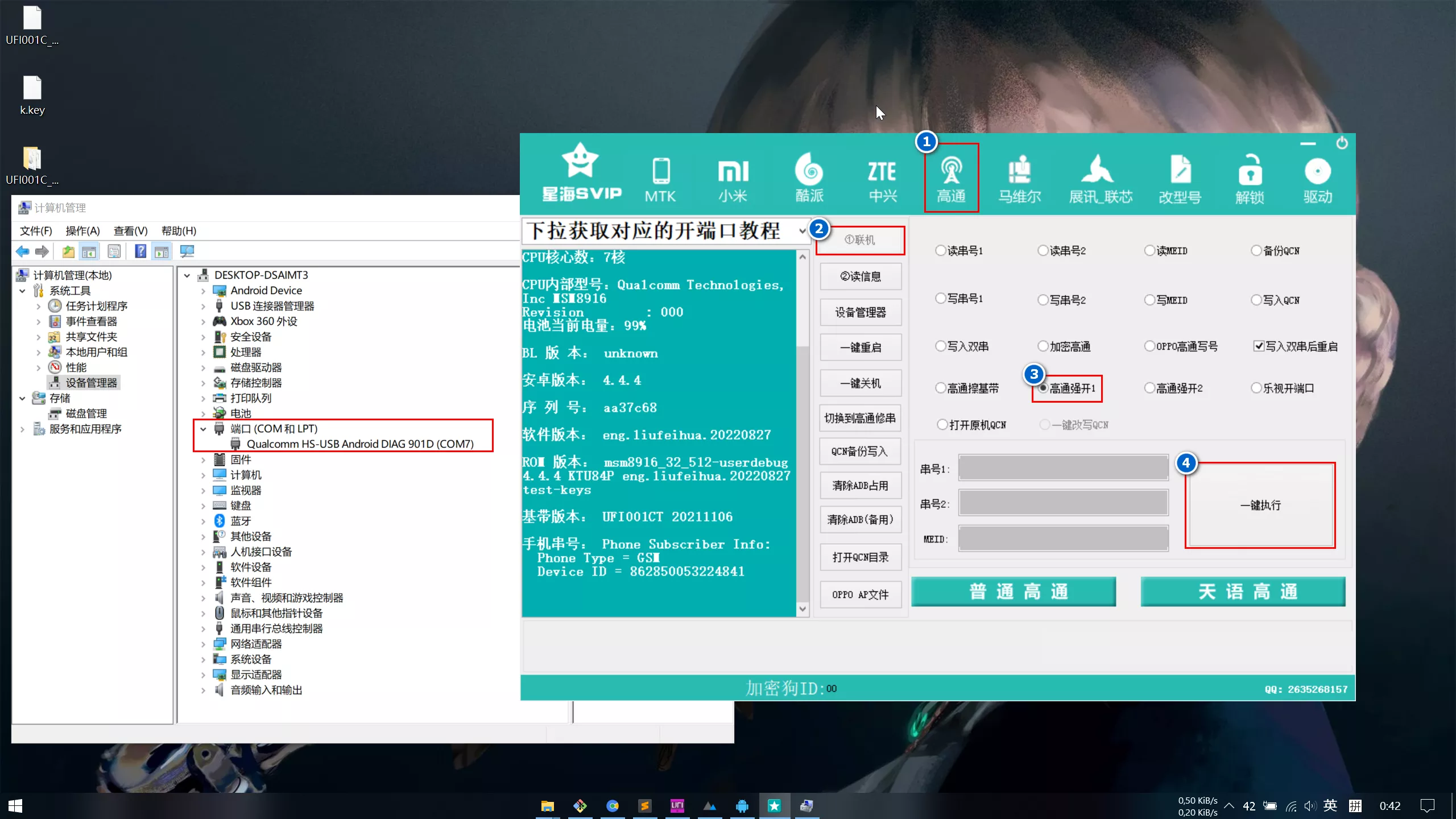Open 文件(F) menu
This screenshot has height=819, width=1456.
[x=36, y=231]
